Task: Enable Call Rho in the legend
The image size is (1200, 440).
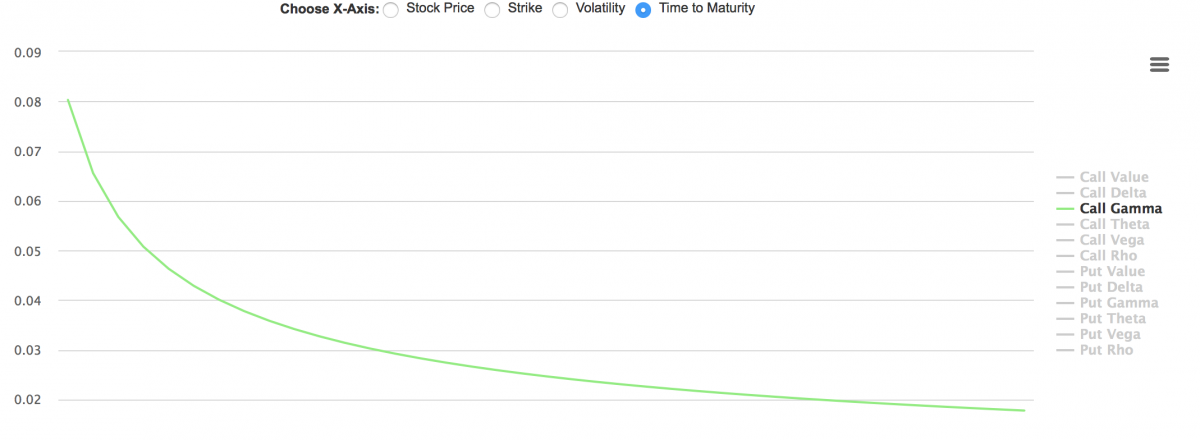Action: point(1108,256)
